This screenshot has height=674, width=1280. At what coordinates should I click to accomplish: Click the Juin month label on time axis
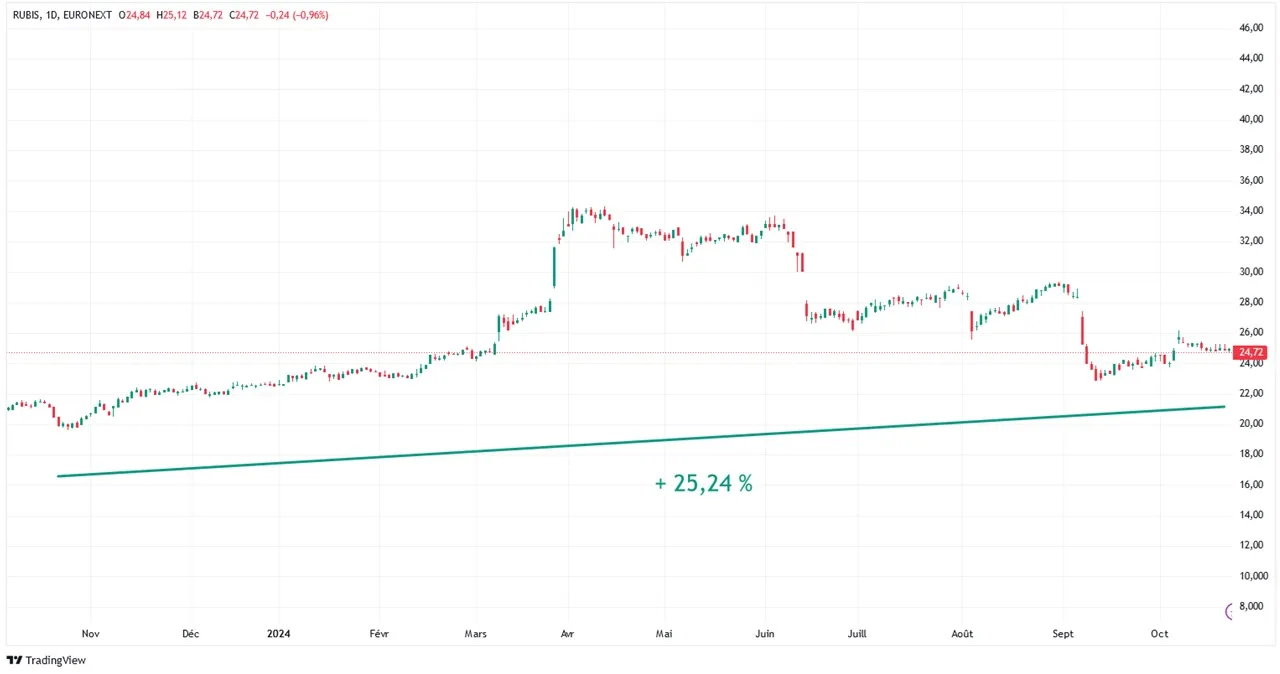pyautogui.click(x=765, y=633)
